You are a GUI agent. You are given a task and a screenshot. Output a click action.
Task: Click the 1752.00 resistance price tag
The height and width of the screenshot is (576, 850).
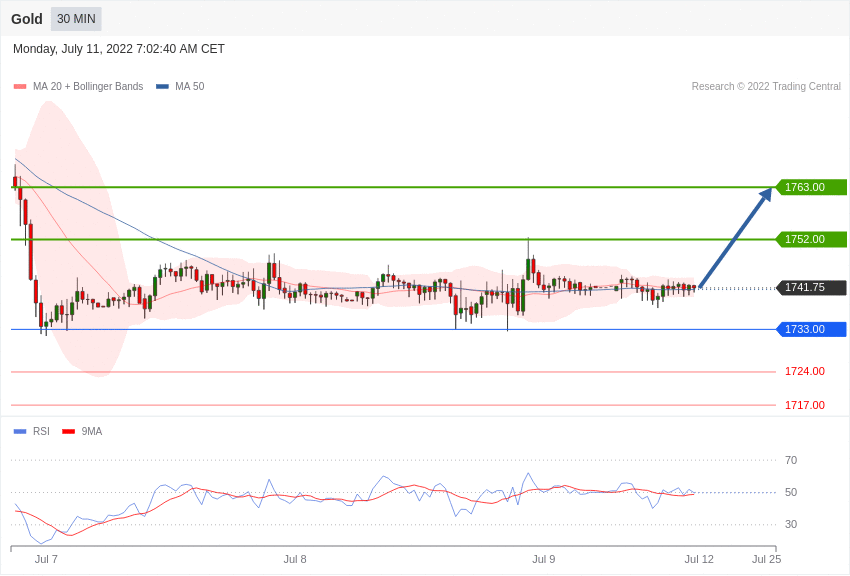pyautogui.click(x=812, y=239)
